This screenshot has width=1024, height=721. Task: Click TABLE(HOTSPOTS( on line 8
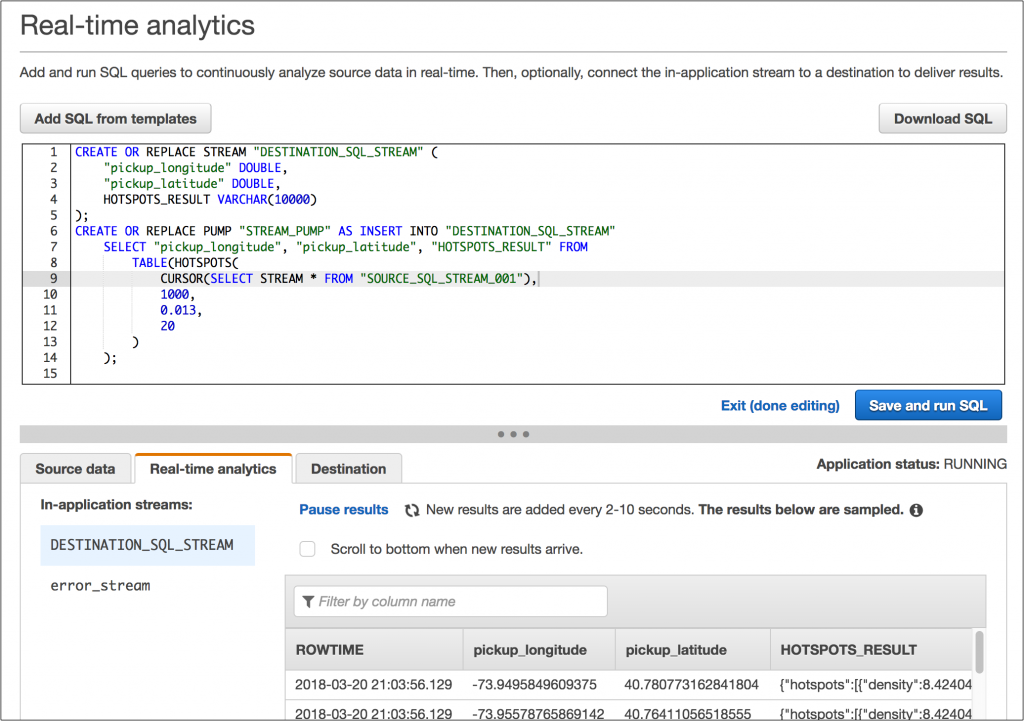[x=185, y=263]
